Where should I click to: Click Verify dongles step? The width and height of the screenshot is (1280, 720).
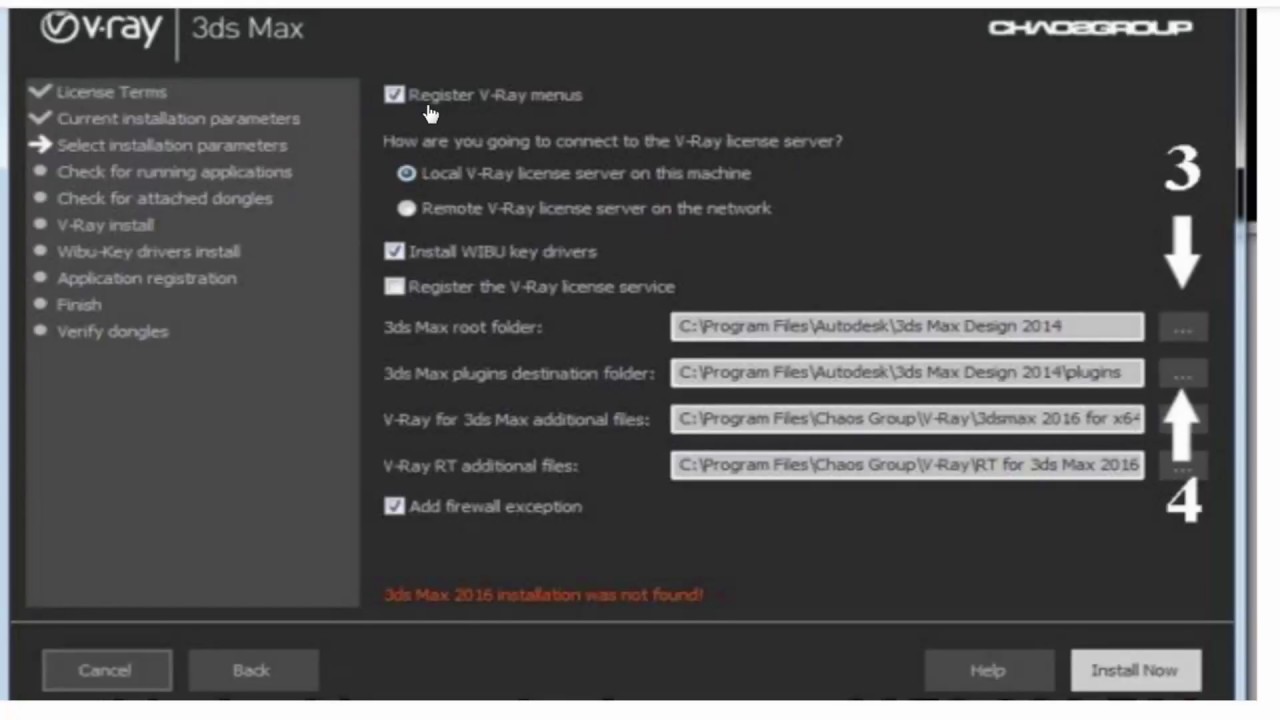pyautogui.click(x=113, y=332)
